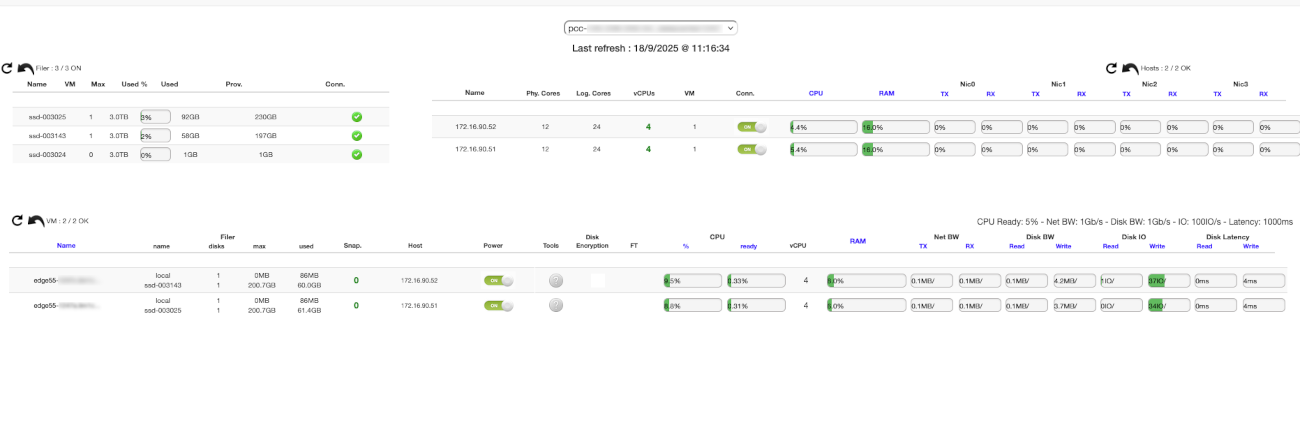Viewport: 1300px width, 439px height.
Task: Refresh the Hosts section
Action: (x=1111, y=68)
